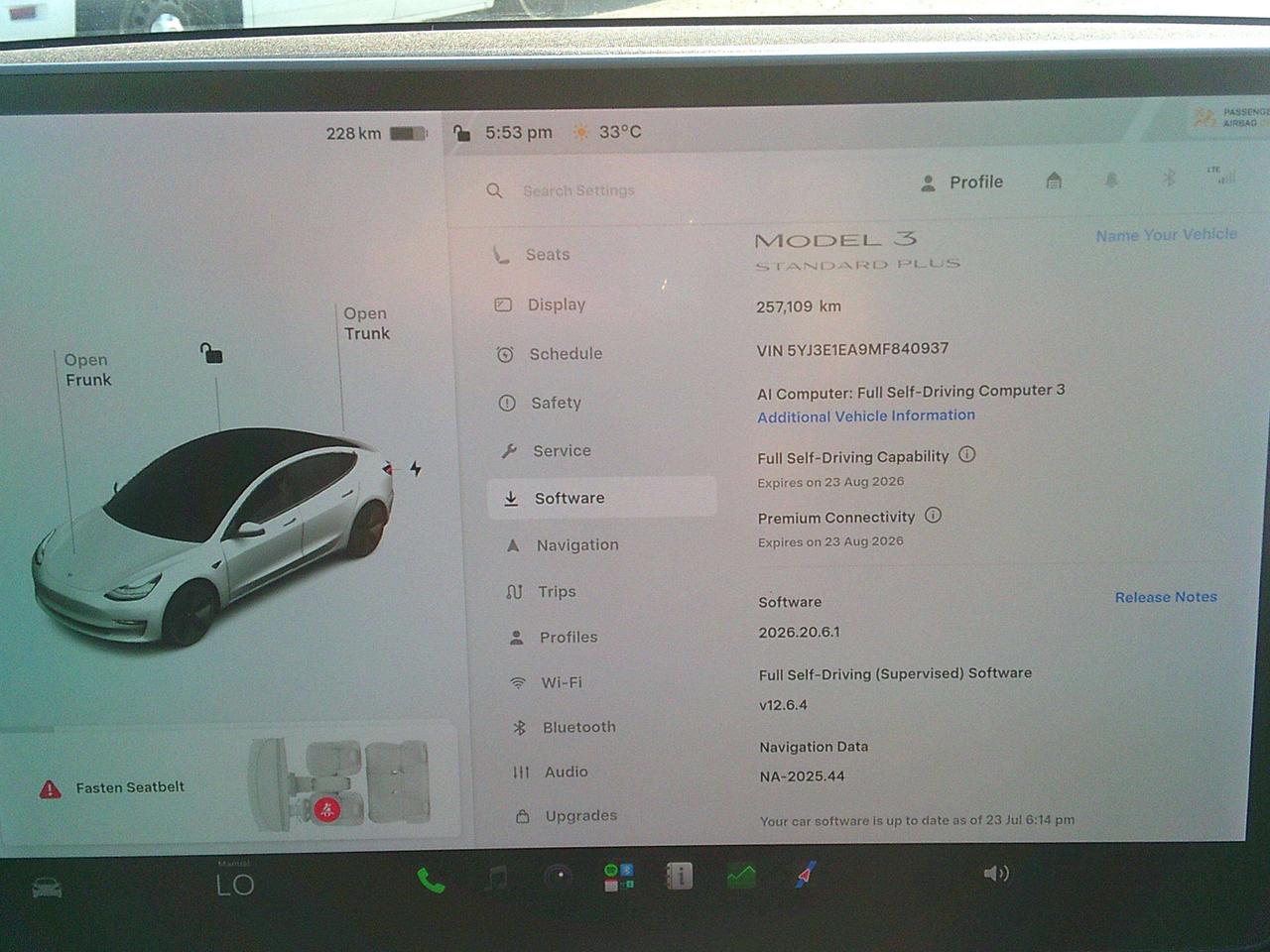Tap the Passenger Airbag indicator
Image resolution: width=1270 pixels, height=952 pixels.
click(1230, 117)
